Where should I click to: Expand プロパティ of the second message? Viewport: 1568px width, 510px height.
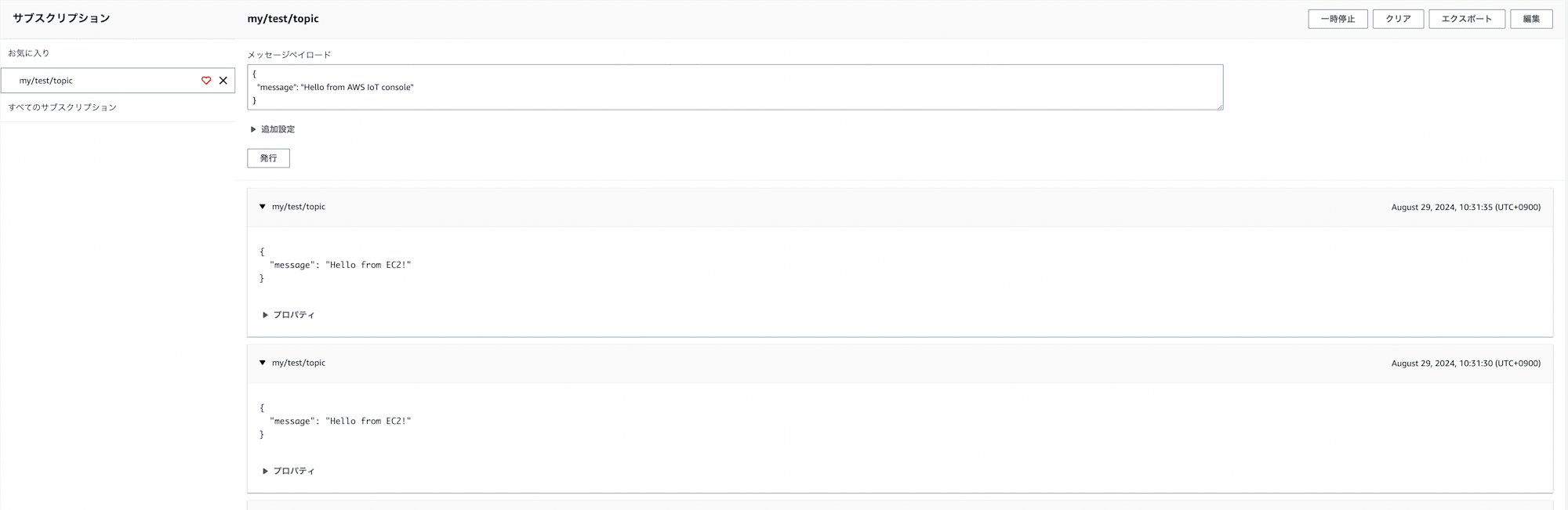pyautogui.click(x=288, y=471)
